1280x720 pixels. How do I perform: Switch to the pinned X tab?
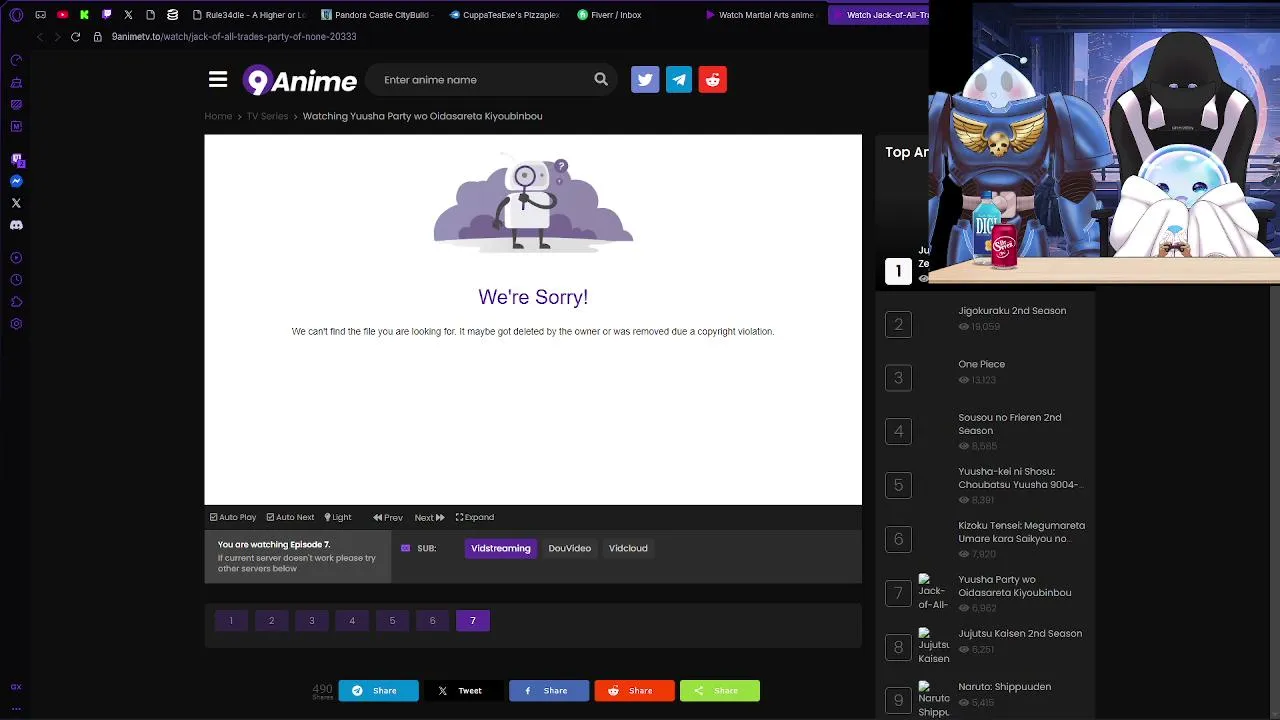pyautogui.click(x=128, y=15)
